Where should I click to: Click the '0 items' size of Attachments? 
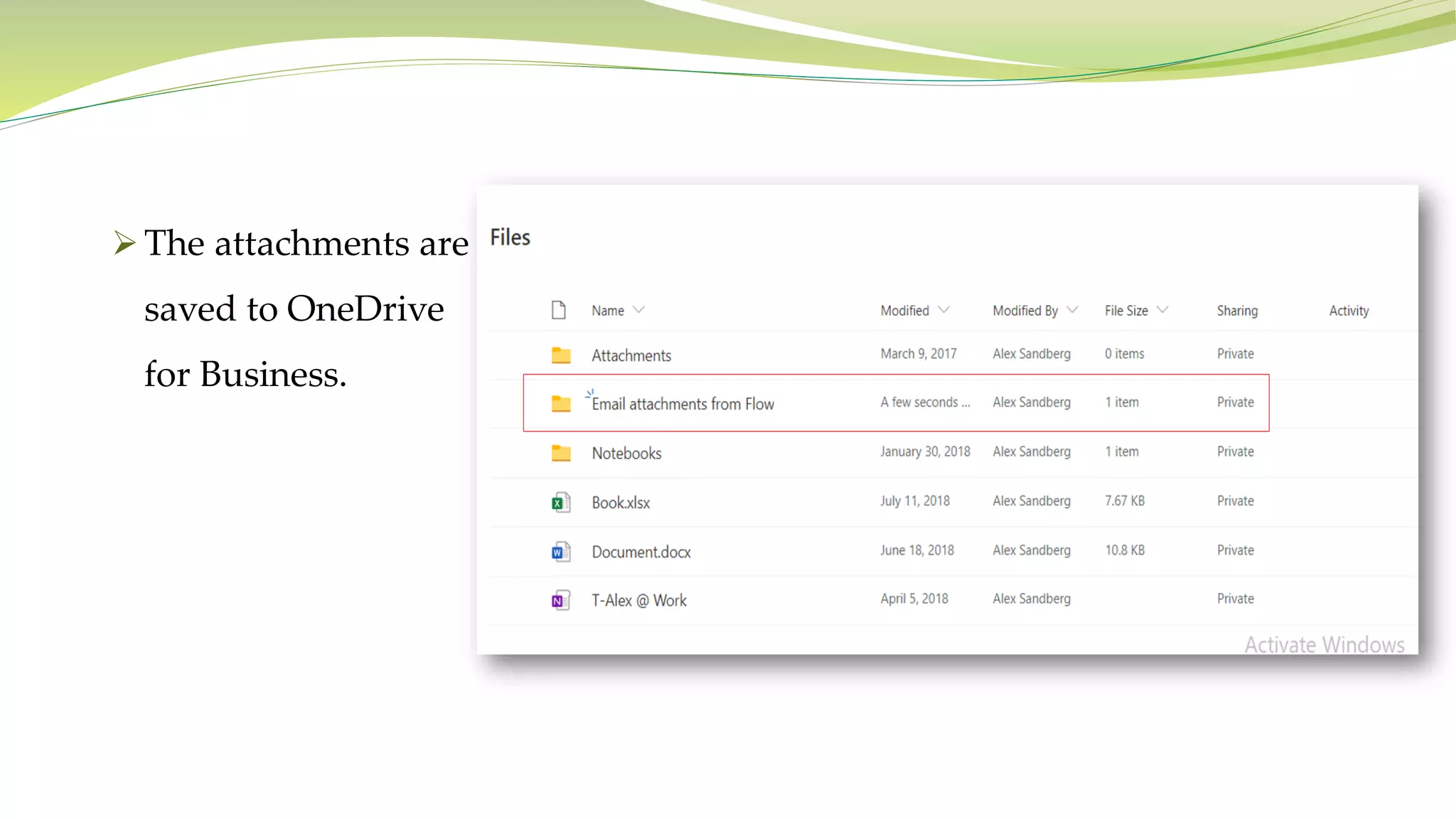coord(1124,354)
